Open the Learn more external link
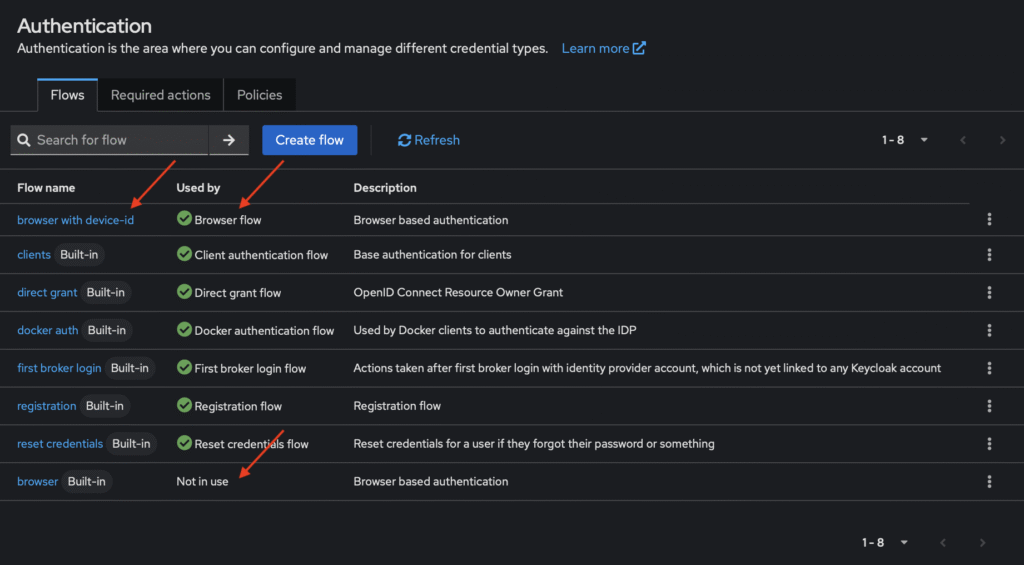 (603, 48)
